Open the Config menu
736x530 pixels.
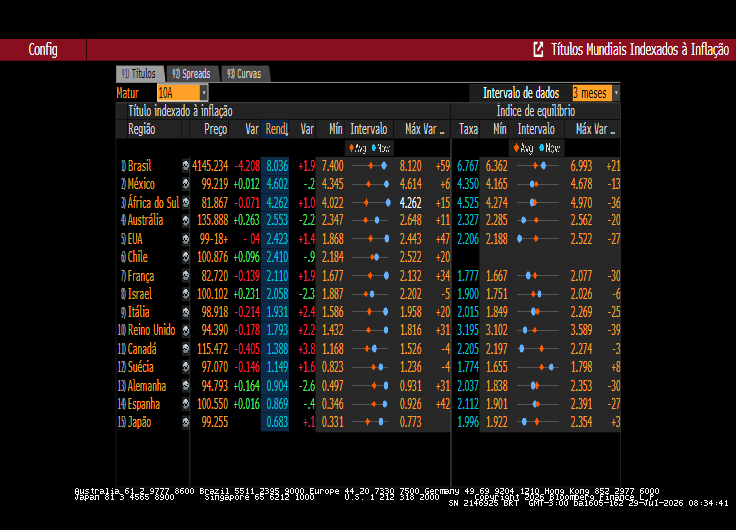[43, 49]
